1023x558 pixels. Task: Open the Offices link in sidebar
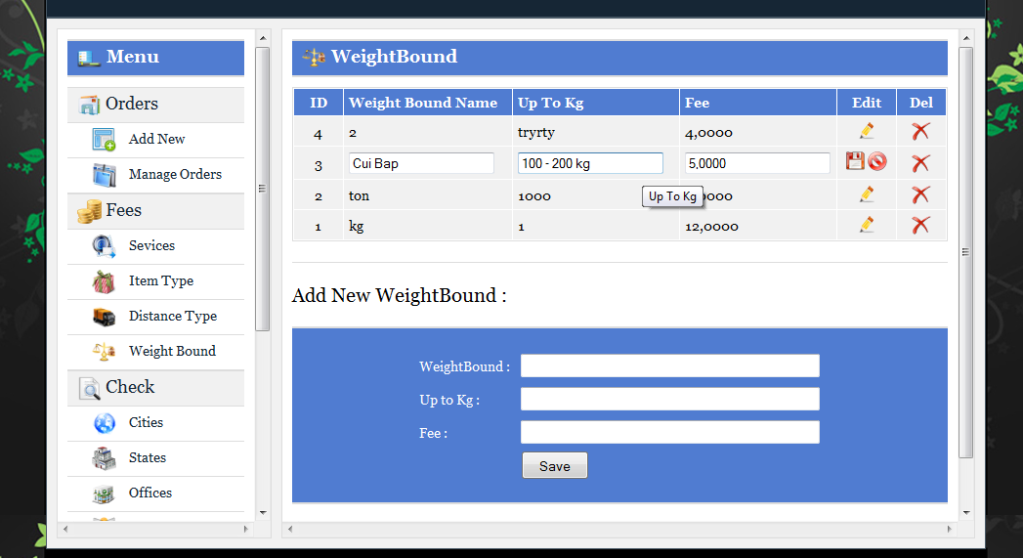coord(150,493)
